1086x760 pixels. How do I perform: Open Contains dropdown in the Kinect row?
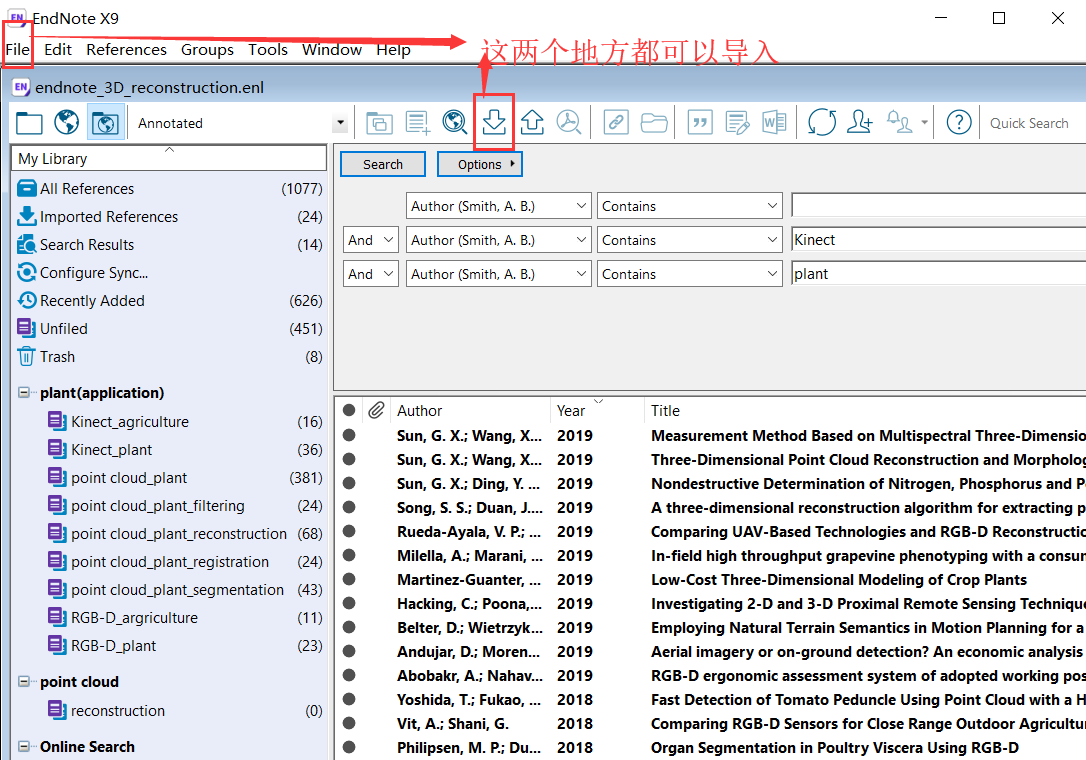690,240
